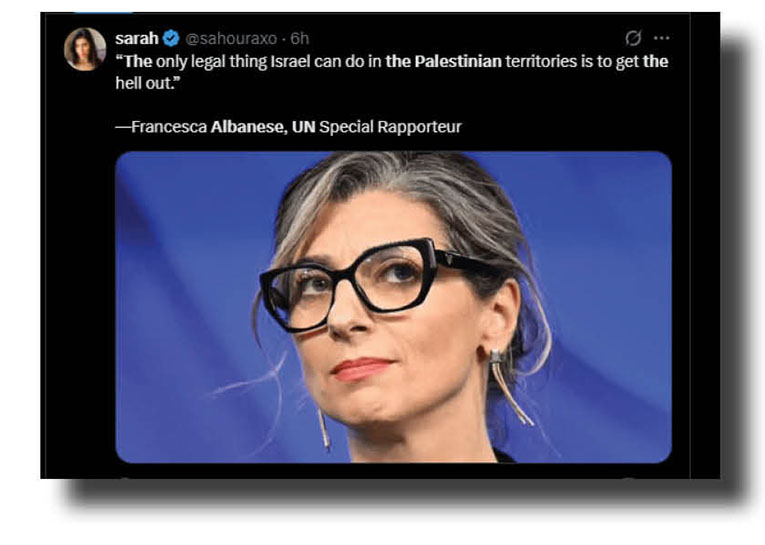This screenshot has width=765, height=545.
Task: Click the bold word 'Albanese,' in the attribution
Action: [249, 127]
